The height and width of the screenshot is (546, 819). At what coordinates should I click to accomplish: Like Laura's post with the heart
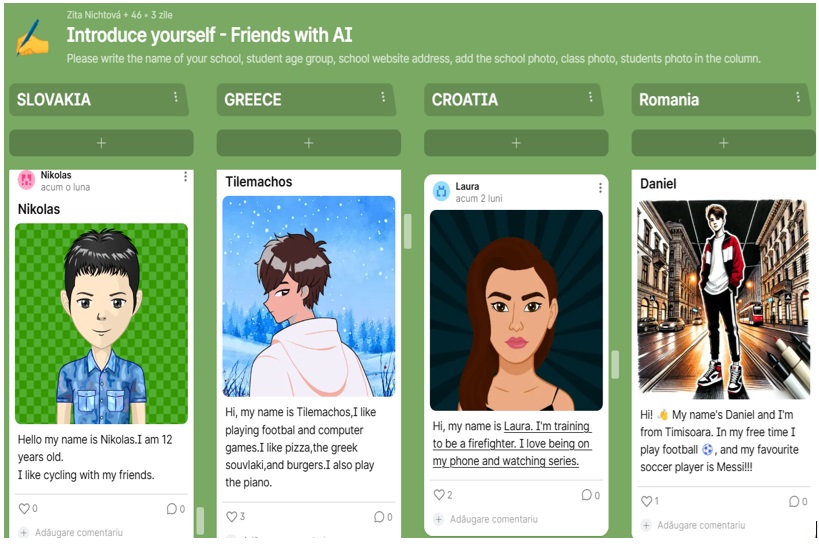click(439, 494)
